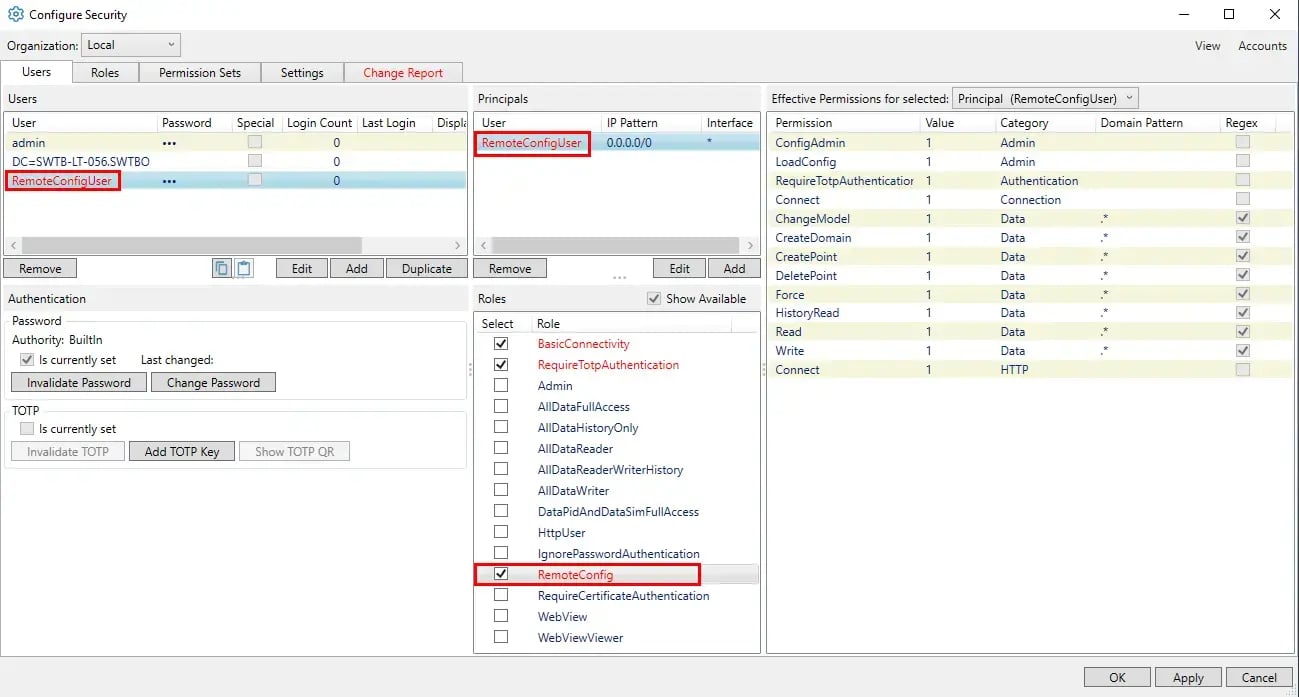Viewport: 1299px width, 697px height.
Task: Check the WebViewer role
Action: 501,637
